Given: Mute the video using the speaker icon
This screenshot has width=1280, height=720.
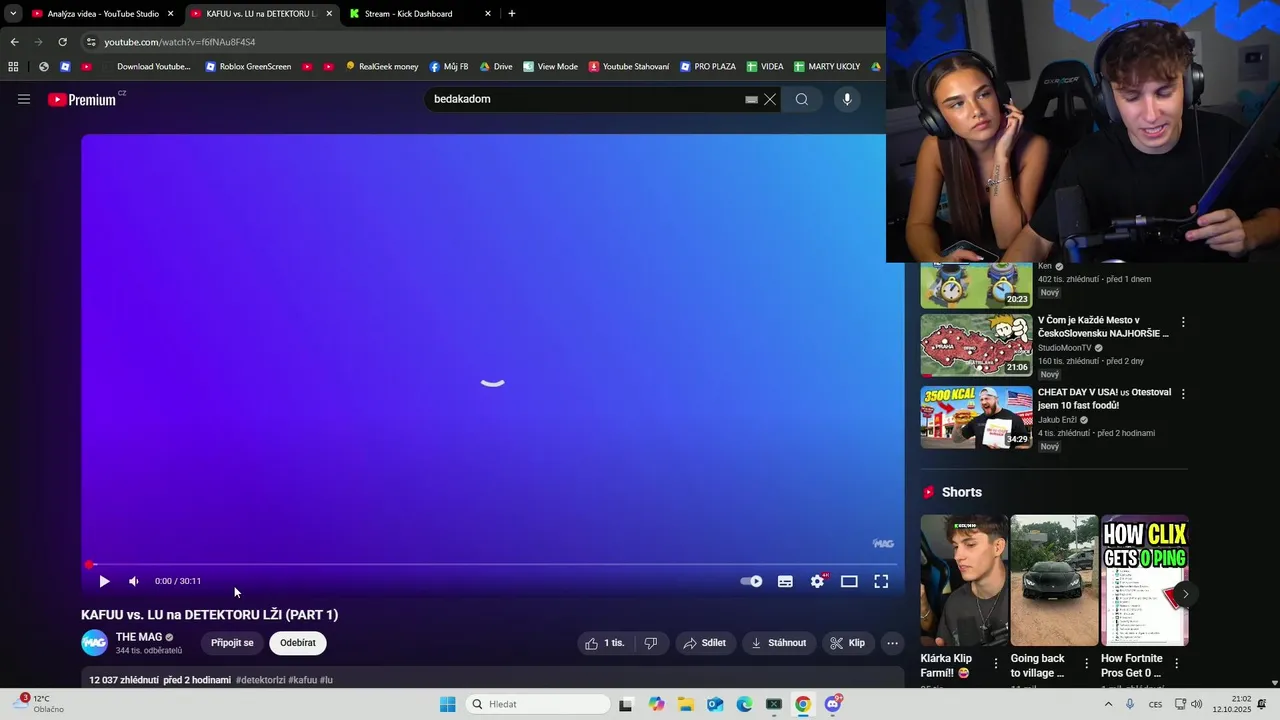Looking at the screenshot, I should [x=134, y=581].
